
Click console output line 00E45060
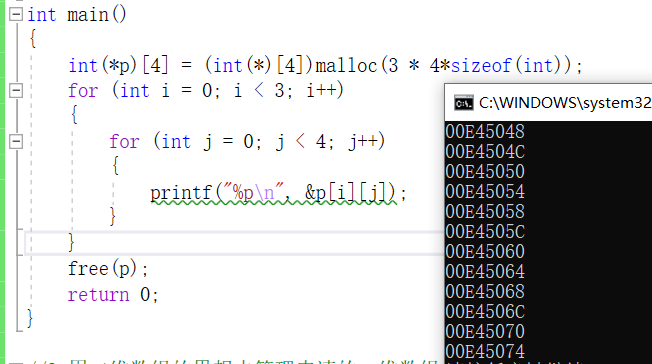[485, 251]
